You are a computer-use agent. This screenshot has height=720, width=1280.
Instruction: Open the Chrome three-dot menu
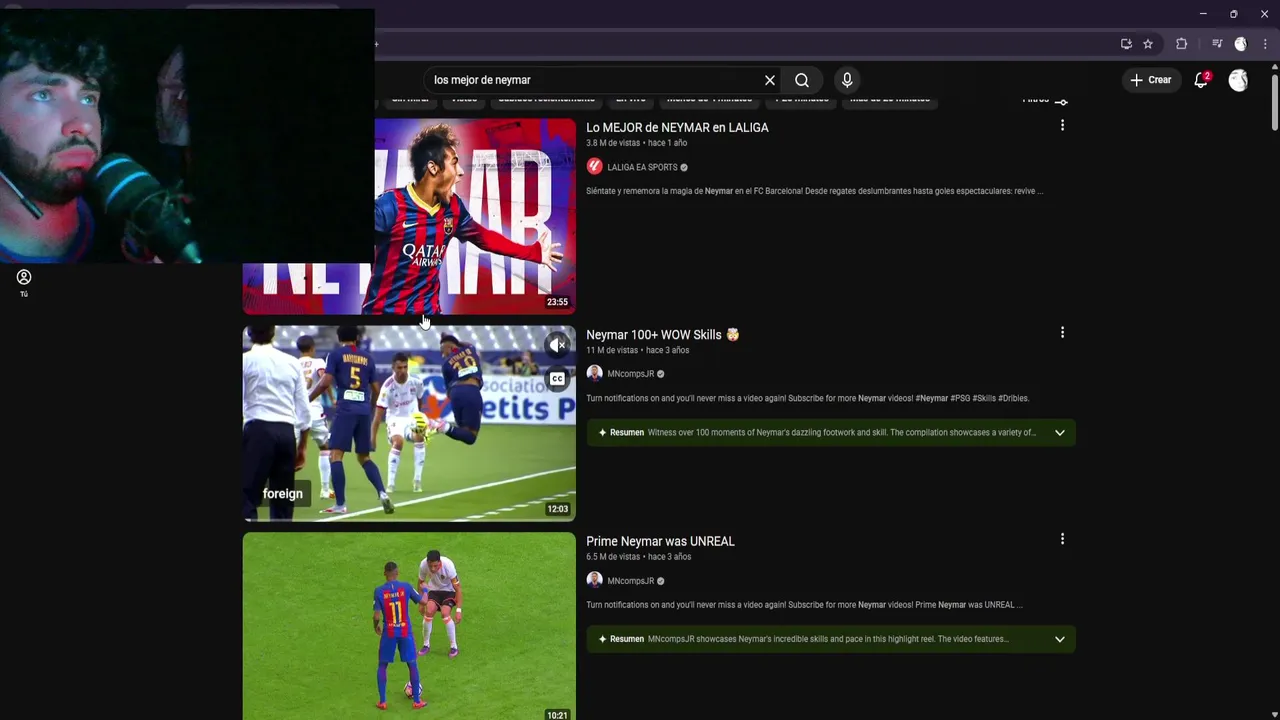tap(1265, 44)
